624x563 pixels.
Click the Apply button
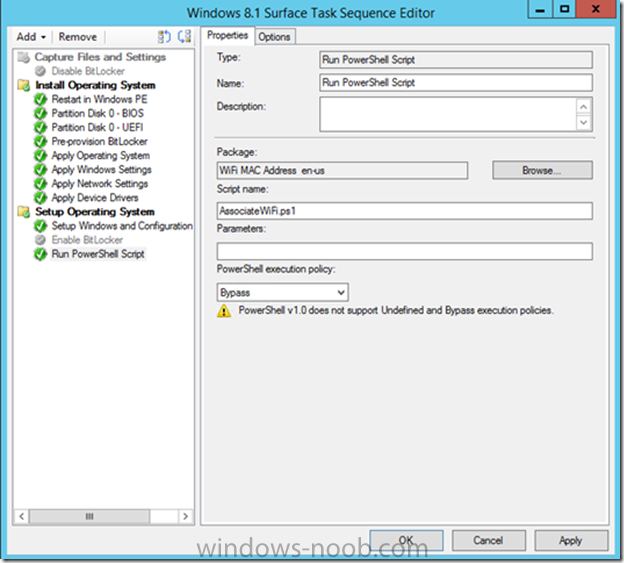[x=571, y=540]
